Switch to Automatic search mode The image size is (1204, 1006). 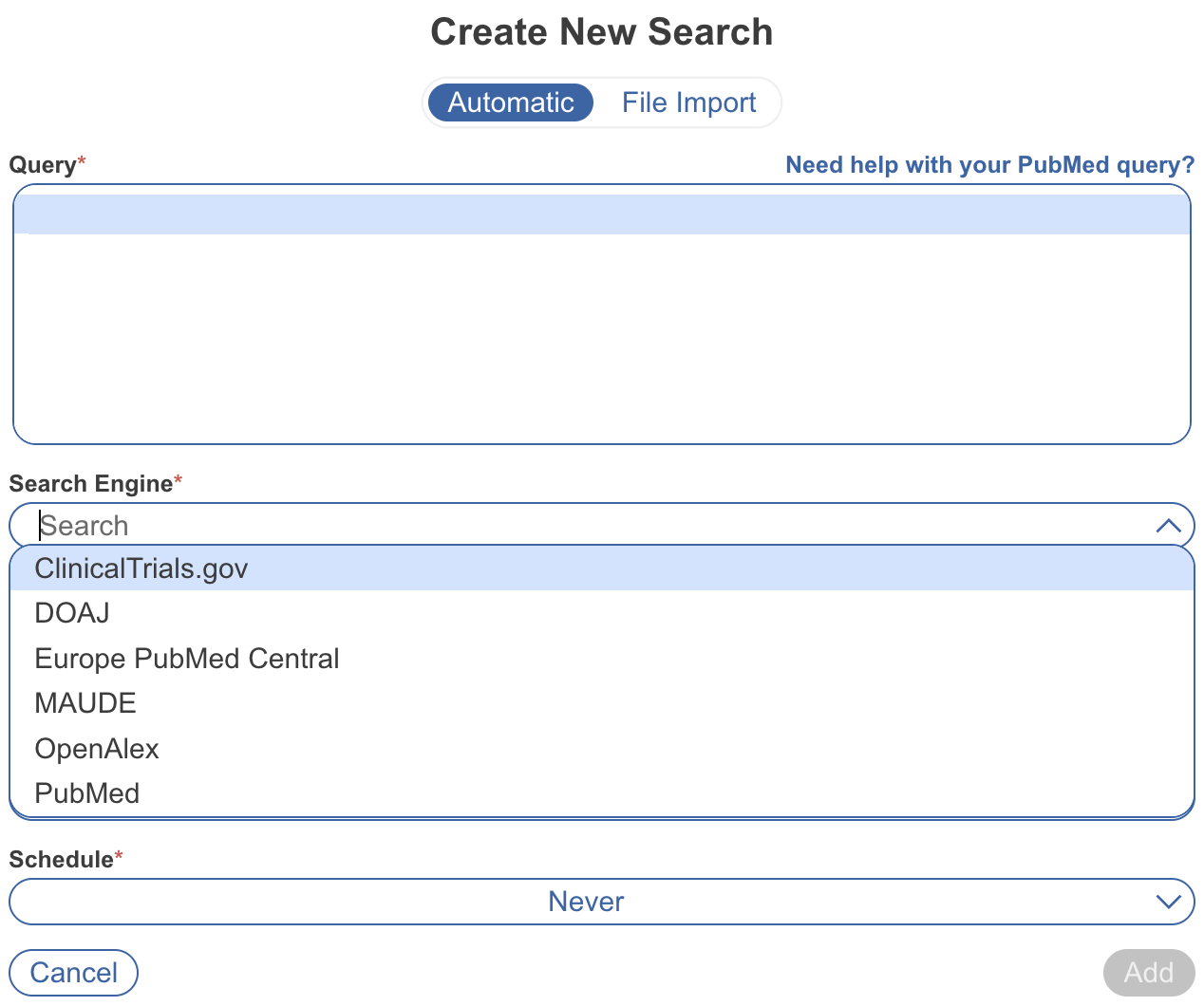pos(511,102)
